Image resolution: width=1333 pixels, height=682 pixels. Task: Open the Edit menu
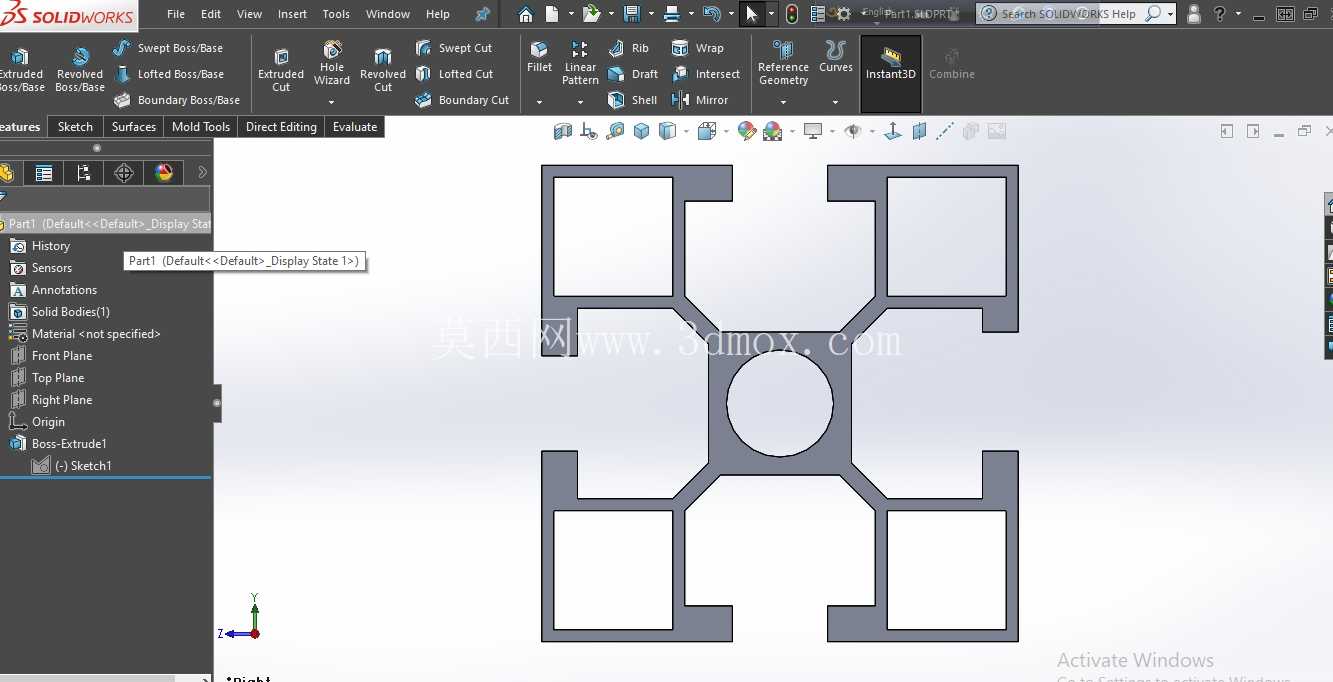[211, 14]
